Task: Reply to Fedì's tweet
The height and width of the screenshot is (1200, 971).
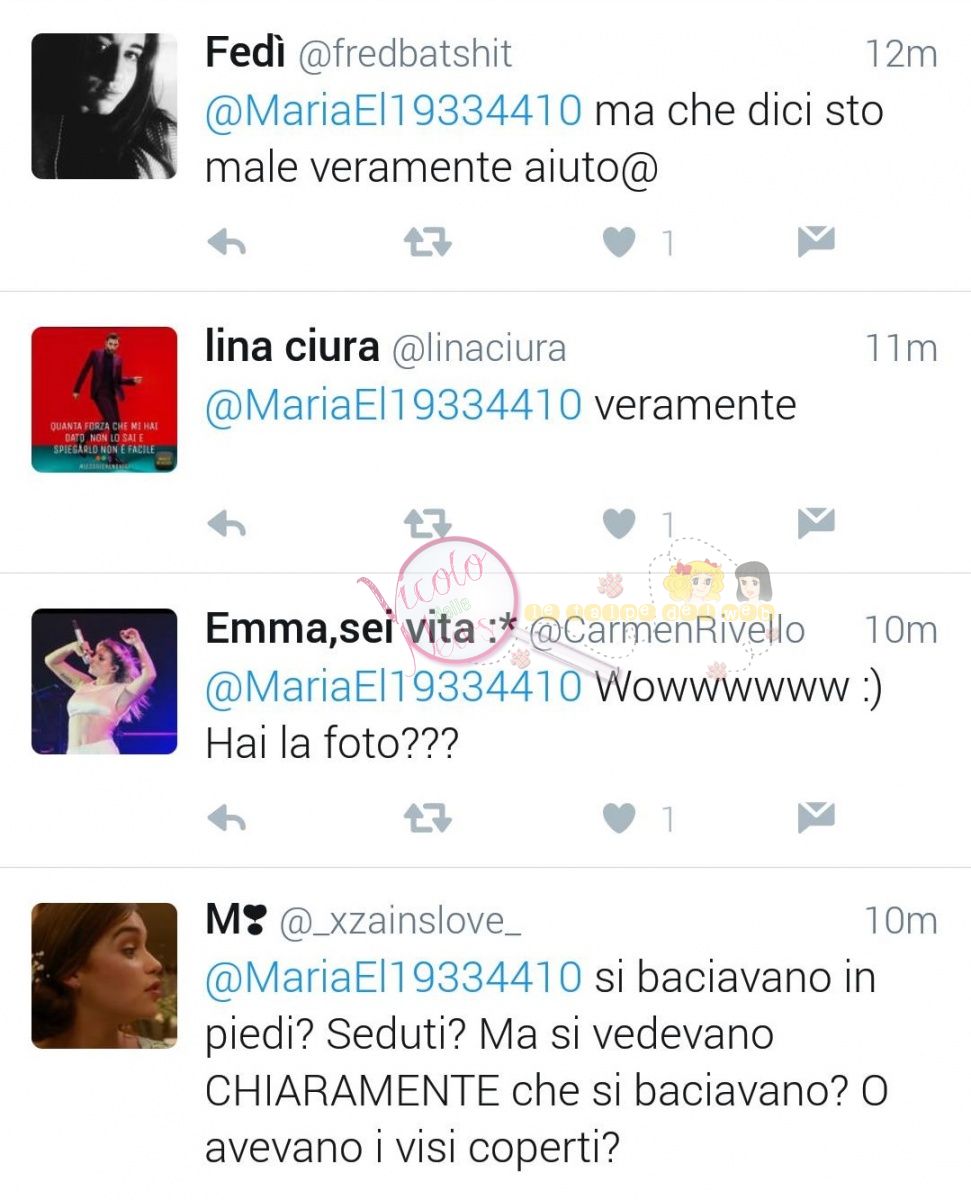Action: [x=227, y=243]
